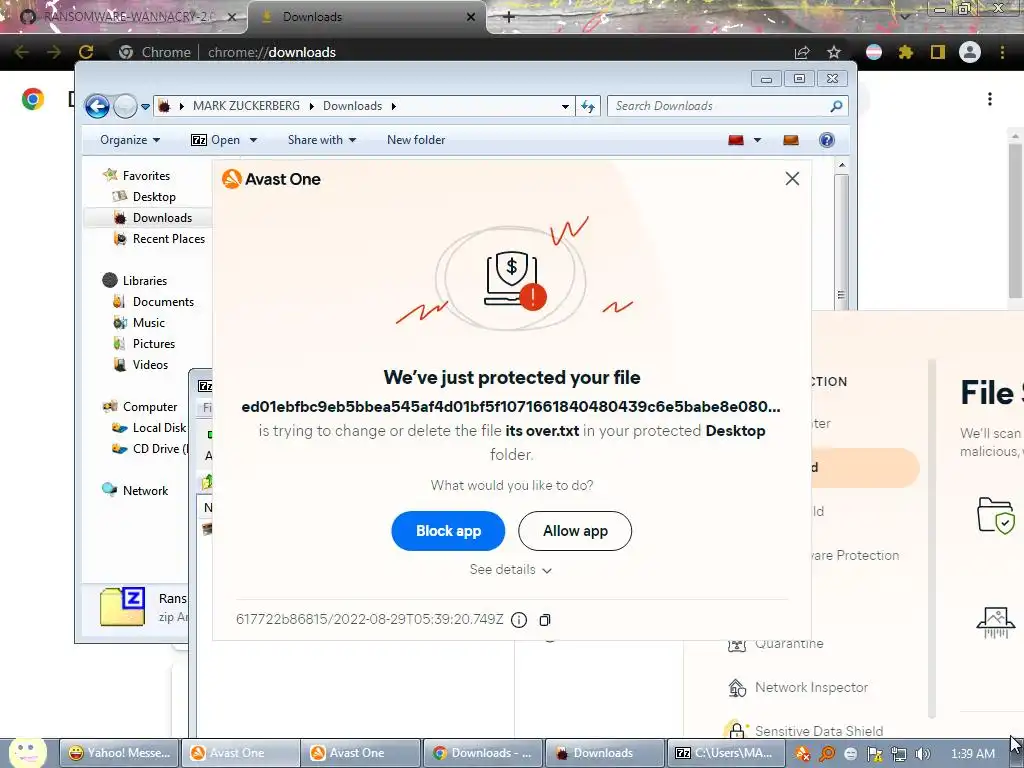Image resolution: width=1024 pixels, height=768 pixels.
Task: Toggle Chrome side panel icon
Action: tap(938, 52)
